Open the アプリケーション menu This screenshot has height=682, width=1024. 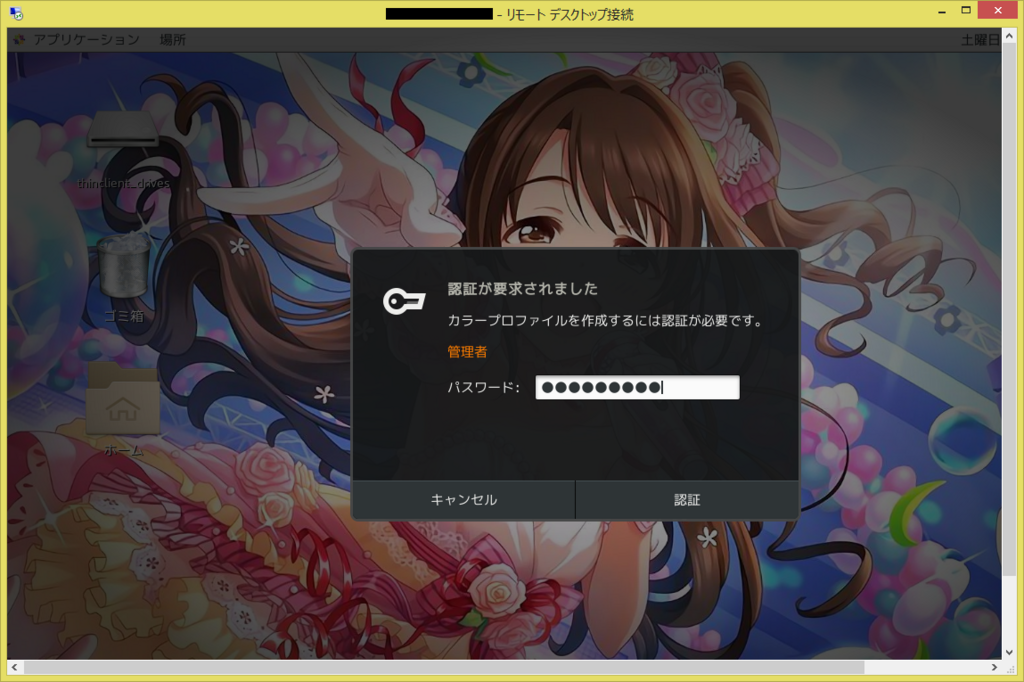tap(85, 40)
